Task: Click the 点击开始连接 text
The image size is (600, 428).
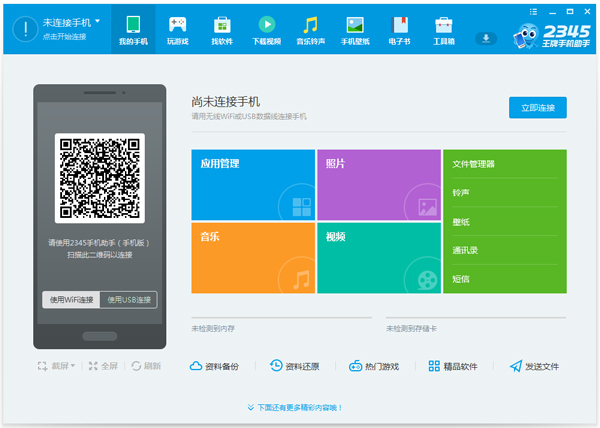Action: pyautogui.click(x=64, y=37)
